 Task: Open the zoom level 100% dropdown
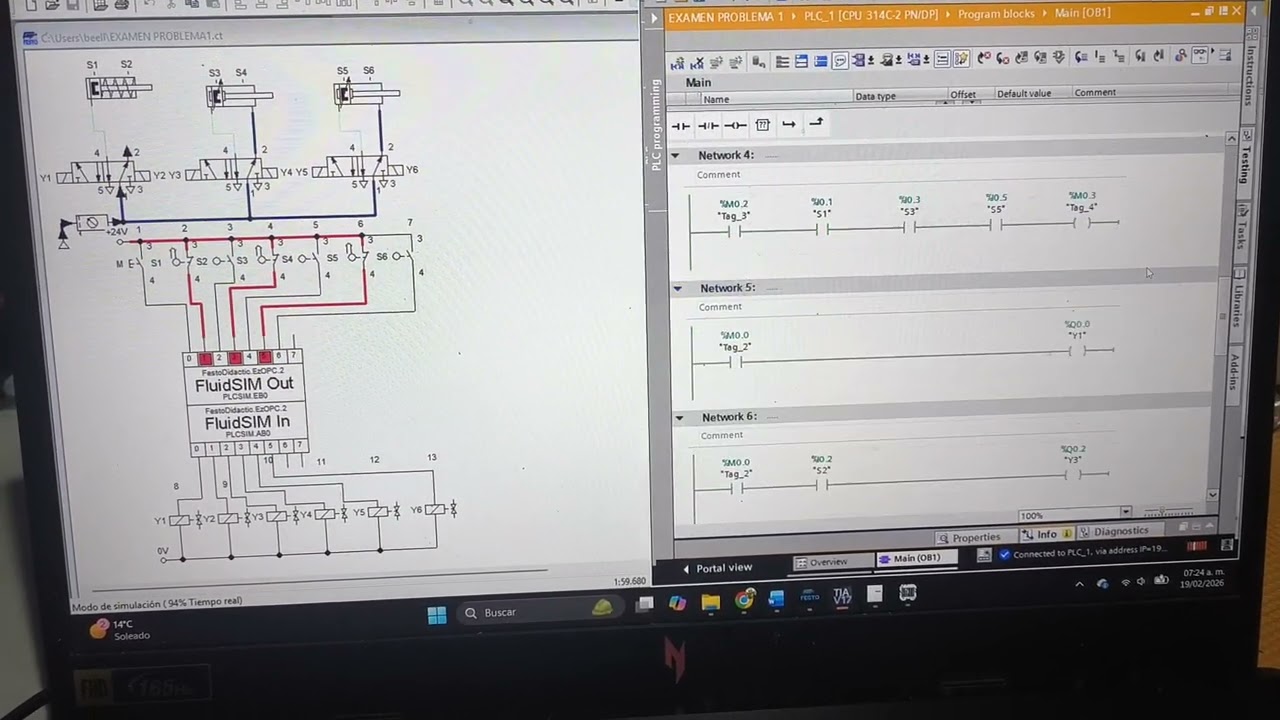tap(1126, 513)
